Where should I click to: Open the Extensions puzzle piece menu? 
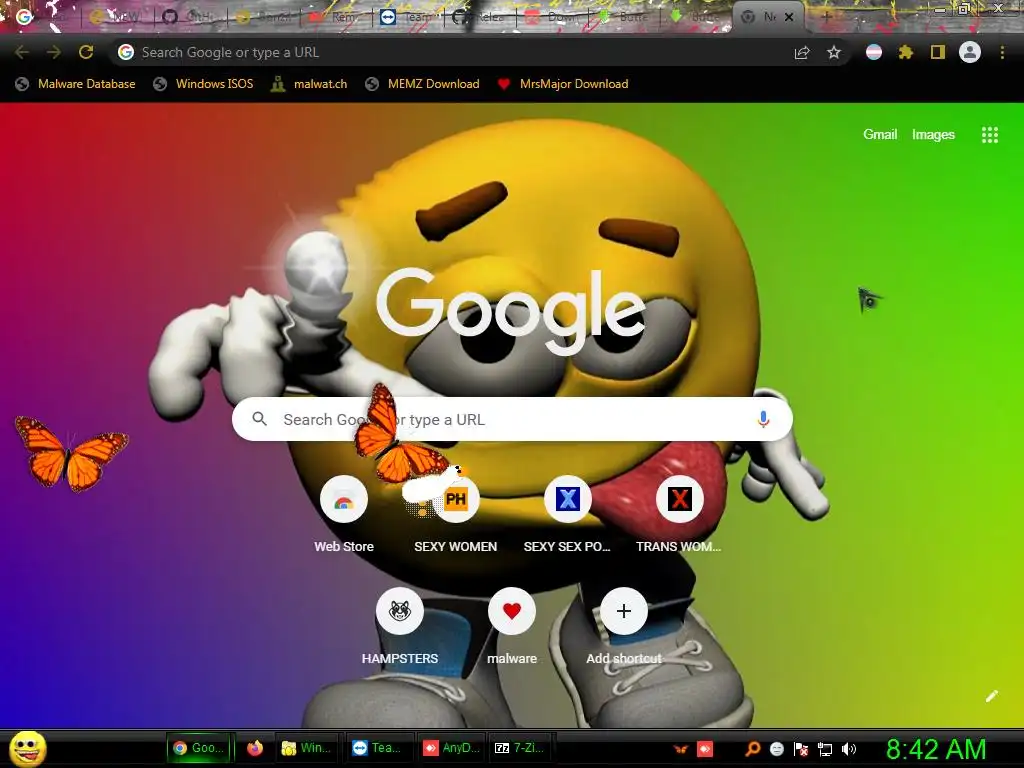[x=905, y=52]
